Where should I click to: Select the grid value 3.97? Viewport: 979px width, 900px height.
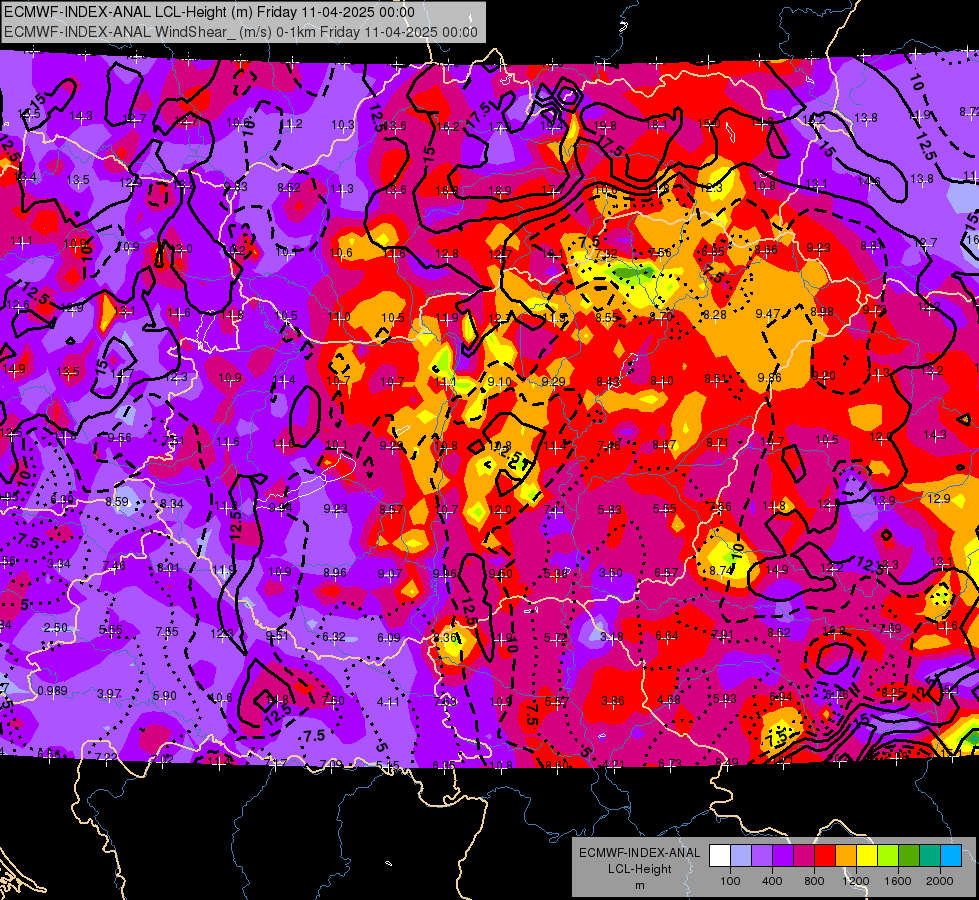(x=109, y=693)
